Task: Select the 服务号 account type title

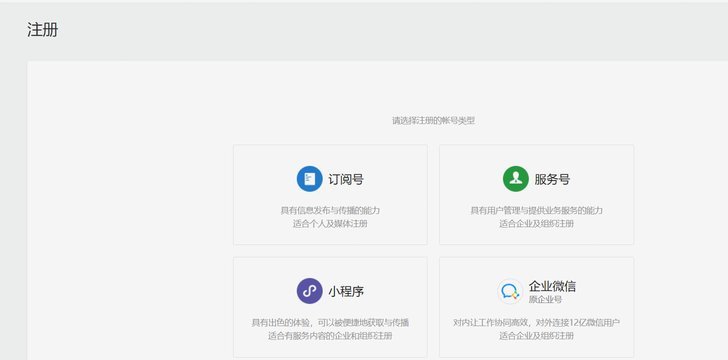Action: click(552, 179)
